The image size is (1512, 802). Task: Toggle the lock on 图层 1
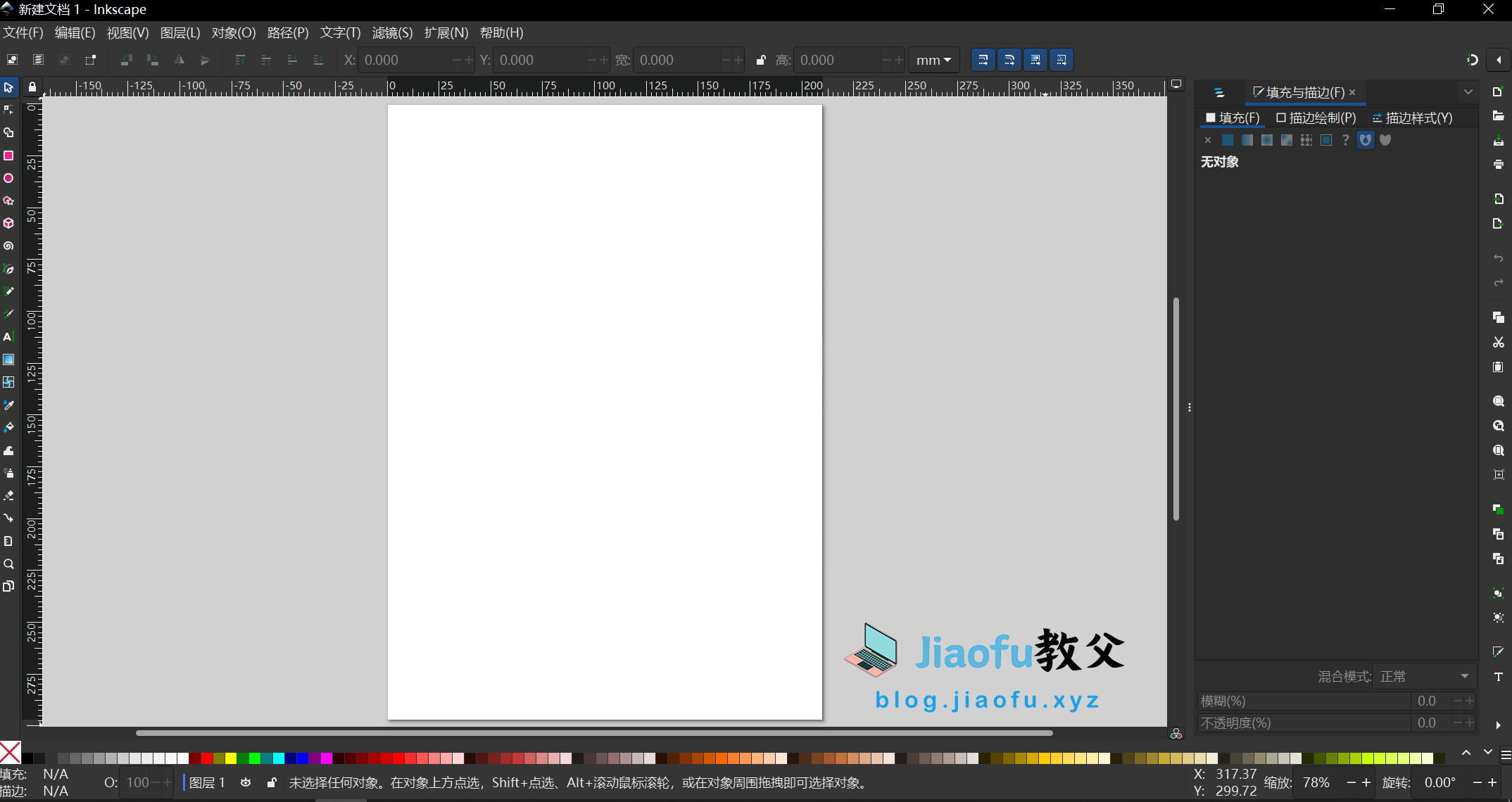[x=272, y=782]
